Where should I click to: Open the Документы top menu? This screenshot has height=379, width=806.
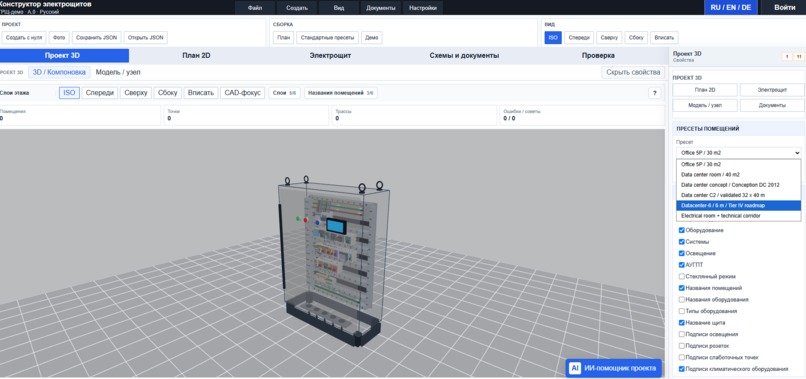[x=381, y=8]
